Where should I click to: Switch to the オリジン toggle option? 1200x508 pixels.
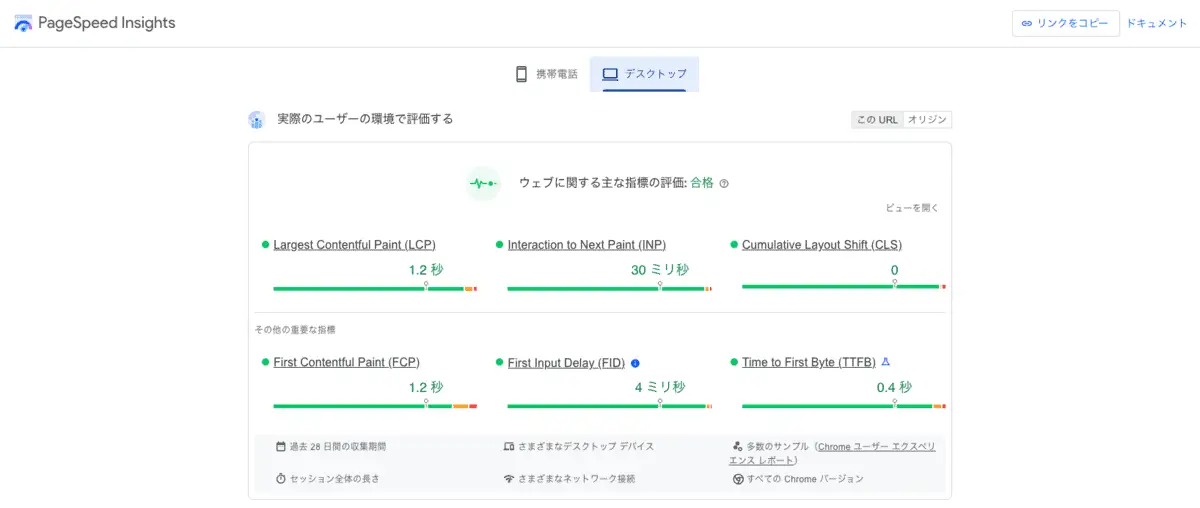(926, 120)
